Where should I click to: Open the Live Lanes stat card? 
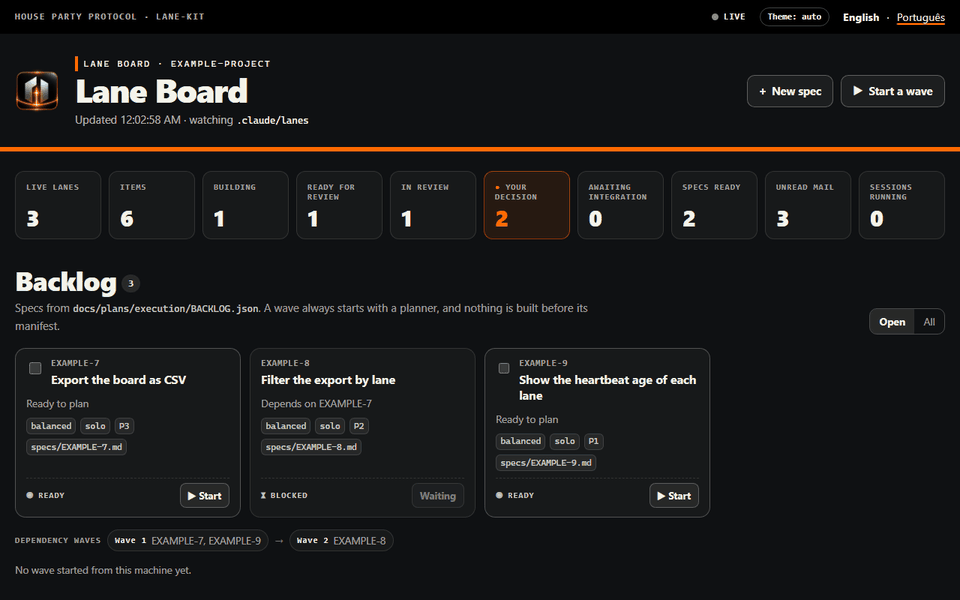(58, 205)
